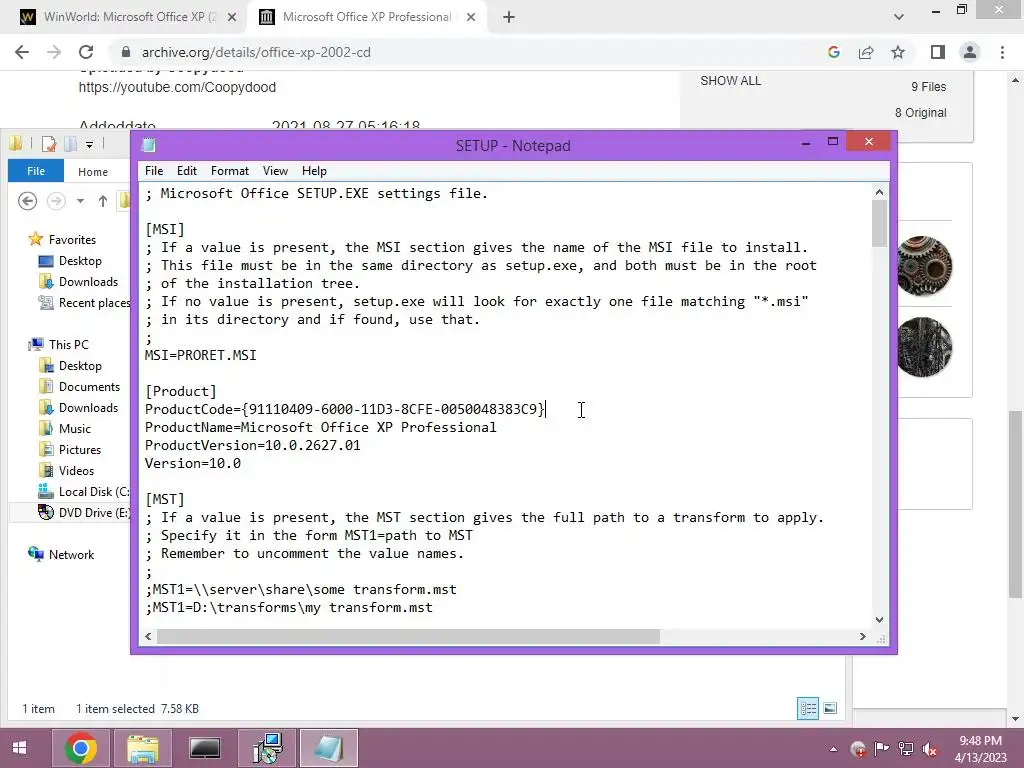Click the ProductName line in Notepad
This screenshot has width=1024, height=768.
pos(320,427)
